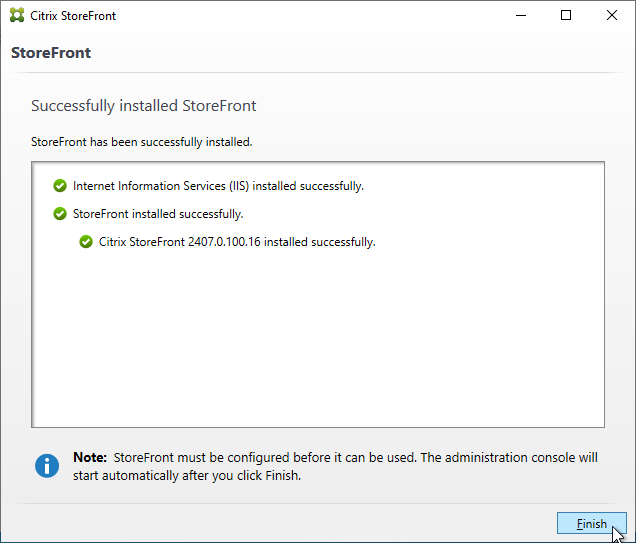636x543 pixels.
Task: Click 'start automatically after you click Finish' text
Action: click(187, 476)
